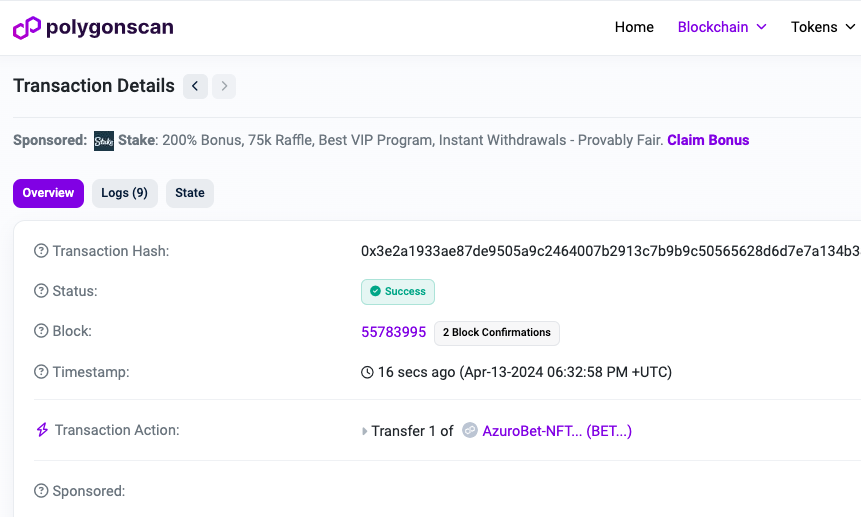Click help icon beside Transaction Hash
Image resolution: width=861 pixels, height=517 pixels.
point(41,251)
